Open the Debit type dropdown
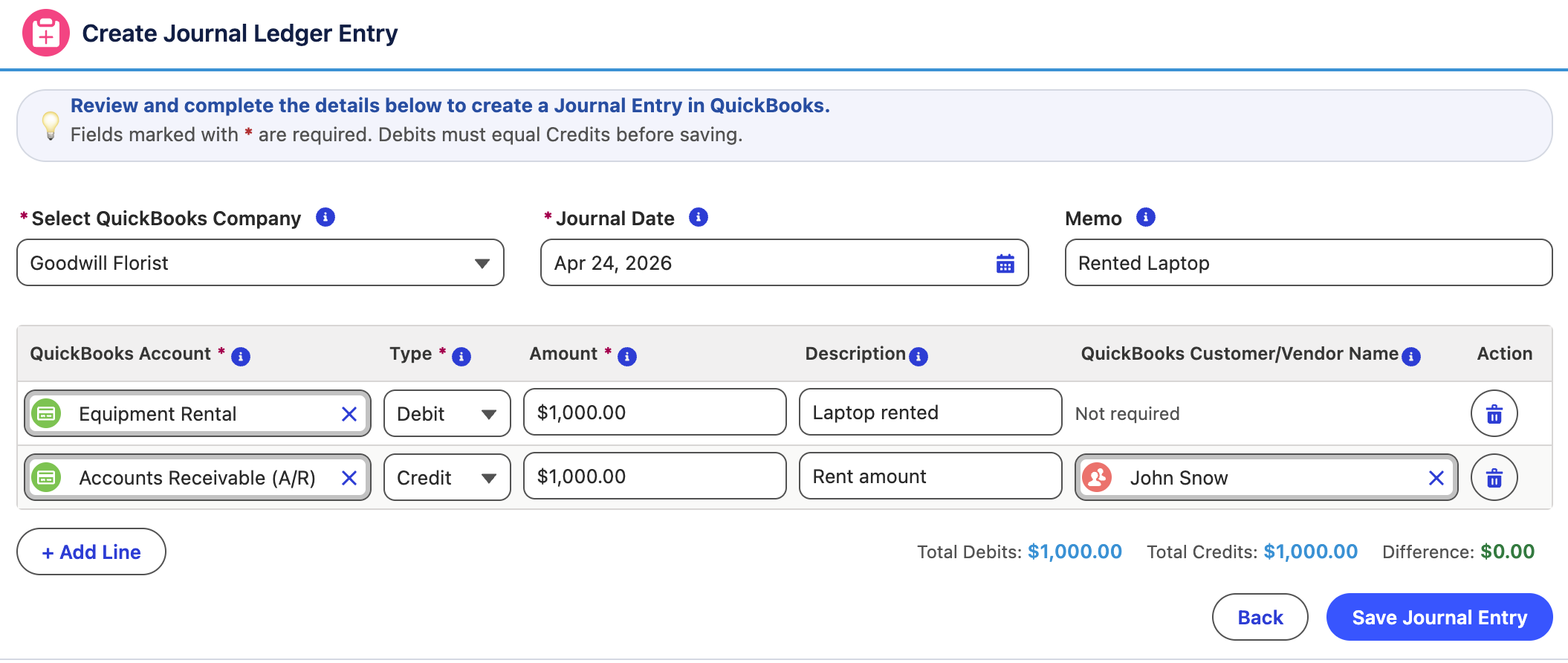 [x=447, y=413]
